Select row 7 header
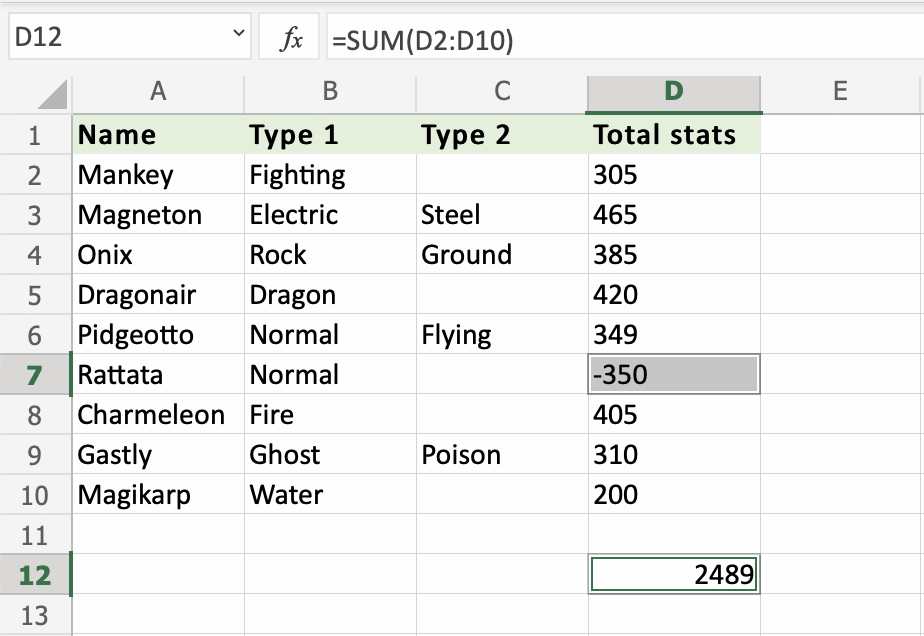The image size is (924, 636). click(35, 375)
